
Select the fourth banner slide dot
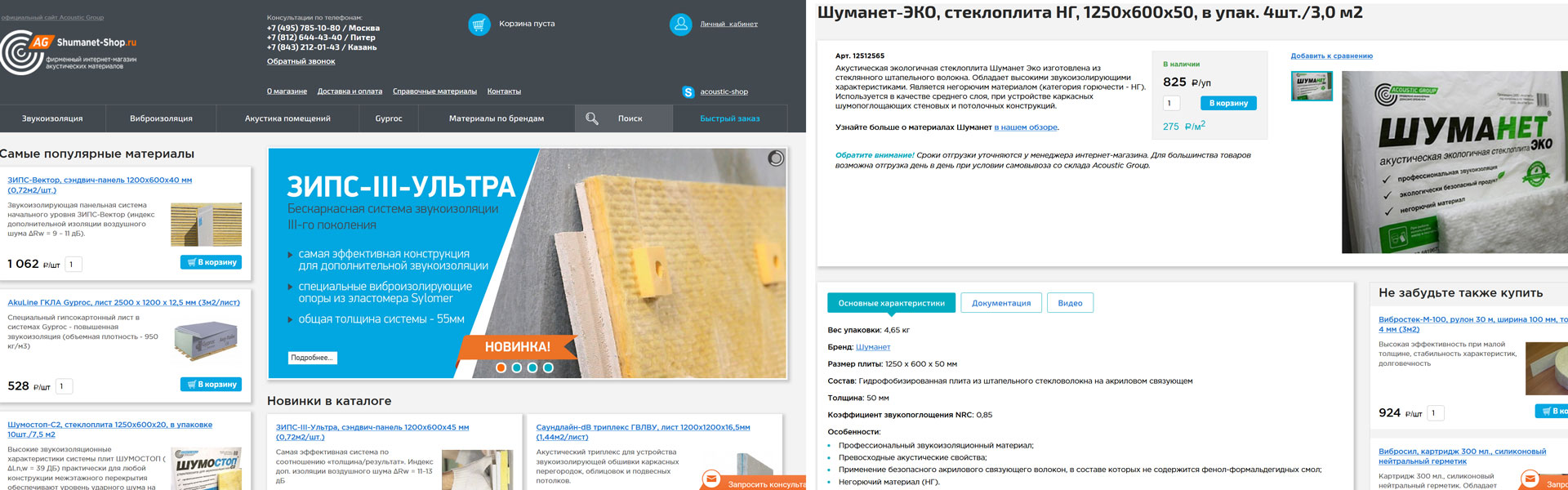(x=548, y=367)
